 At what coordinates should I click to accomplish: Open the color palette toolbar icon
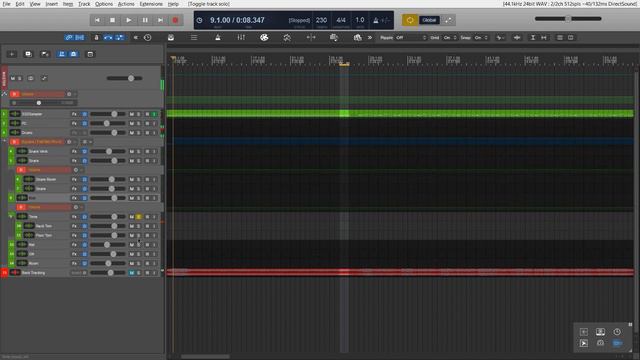(x=264, y=38)
